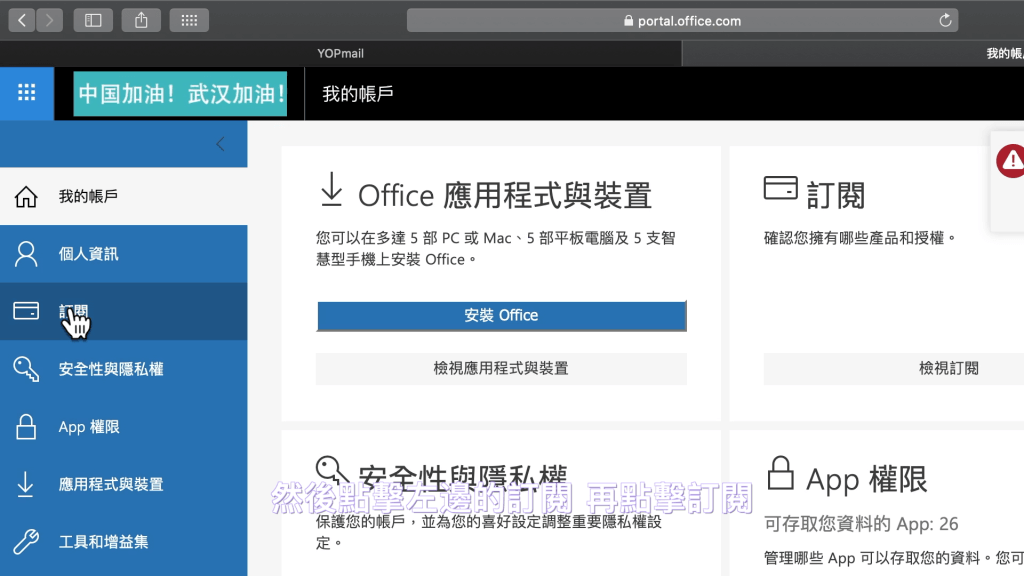Click the App 權限 card heading
This screenshot has width=1024, height=576.
click(866, 480)
